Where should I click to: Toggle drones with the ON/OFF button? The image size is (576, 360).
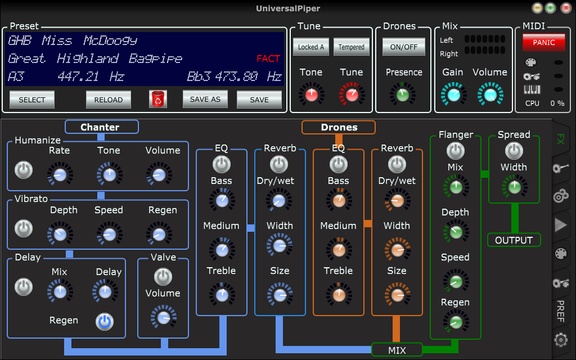pos(403,47)
